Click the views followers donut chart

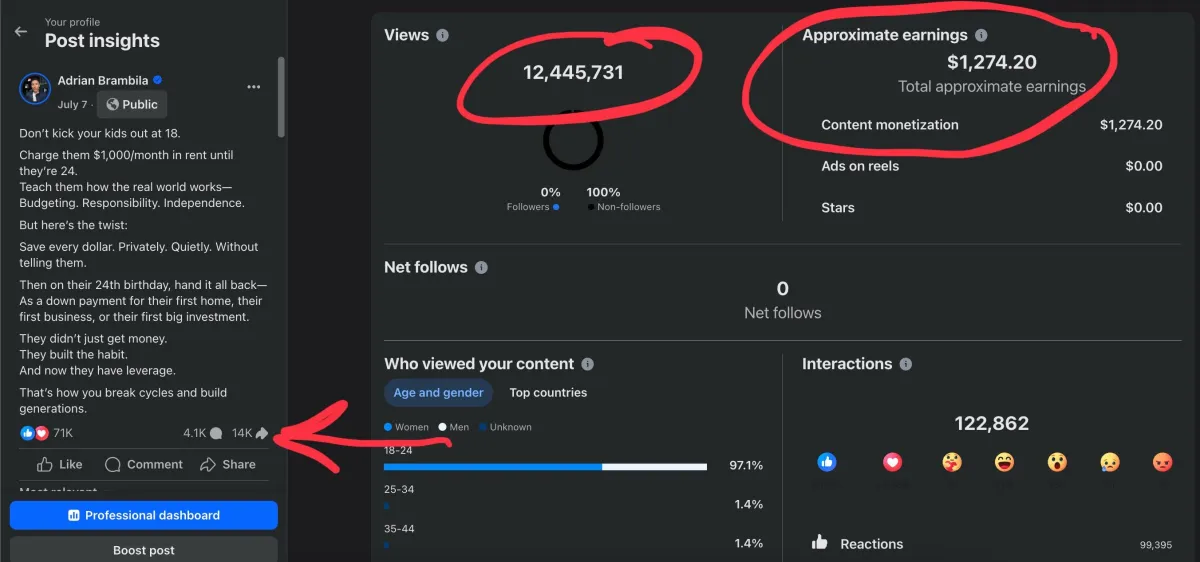click(573, 141)
